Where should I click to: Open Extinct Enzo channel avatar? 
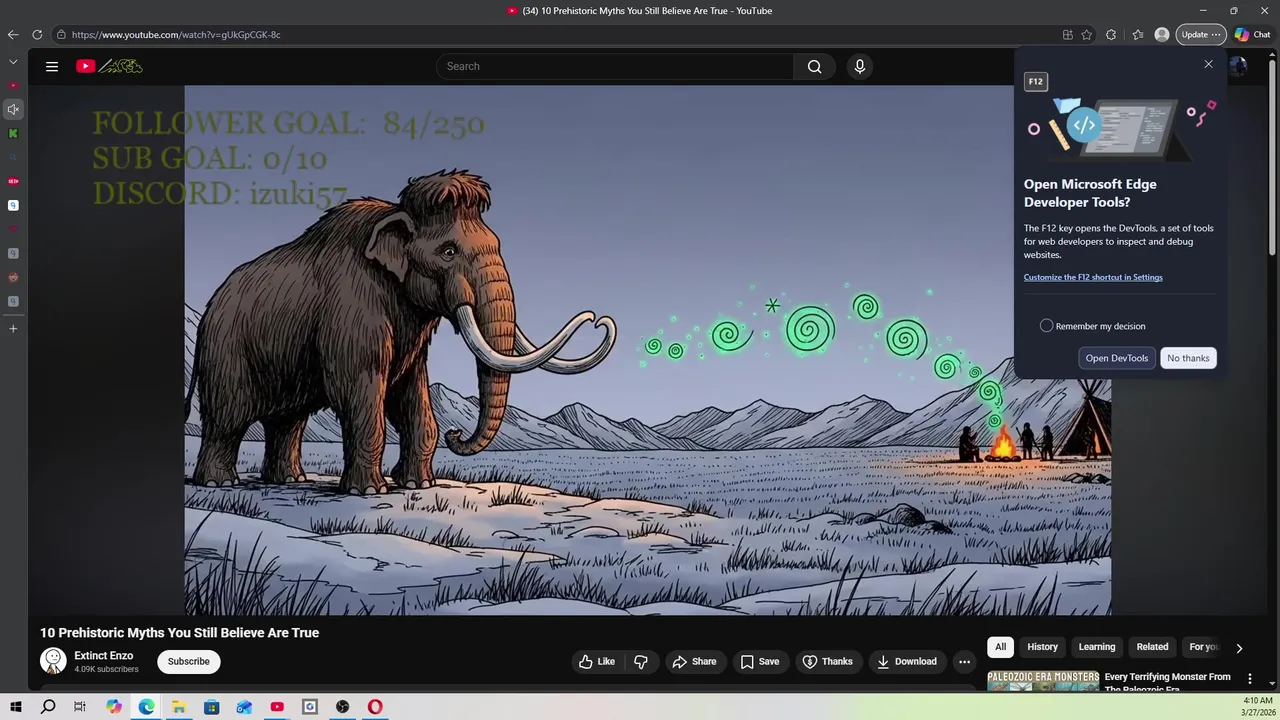(53, 661)
